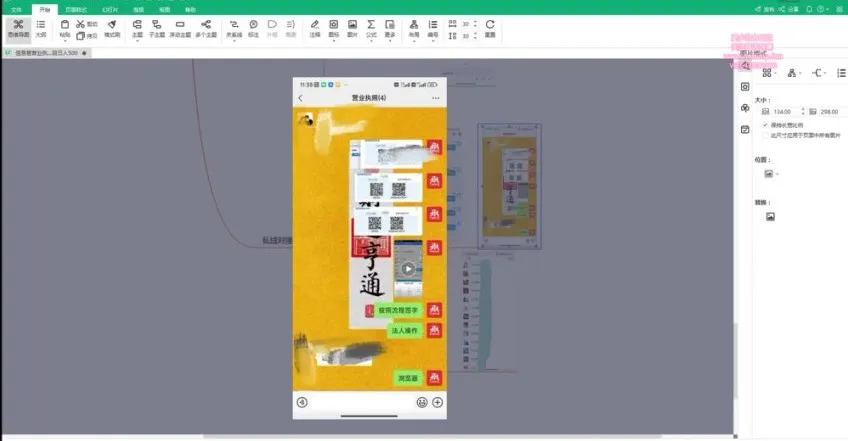The height and width of the screenshot is (441, 848).
Task: Click the reset (重置) icon
Action: tap(490, 27)
